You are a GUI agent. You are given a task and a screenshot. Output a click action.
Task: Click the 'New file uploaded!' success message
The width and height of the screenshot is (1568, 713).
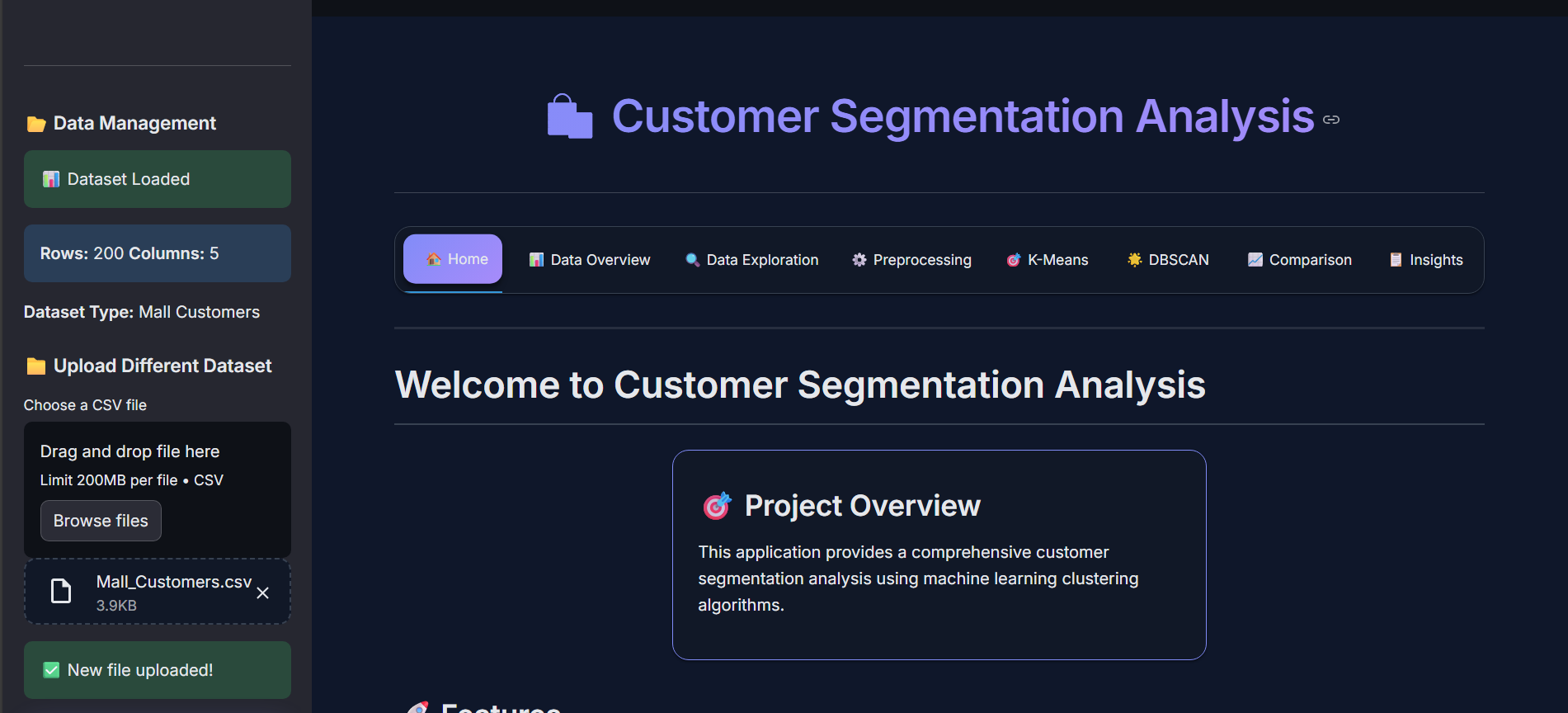(x=158, y=670)
